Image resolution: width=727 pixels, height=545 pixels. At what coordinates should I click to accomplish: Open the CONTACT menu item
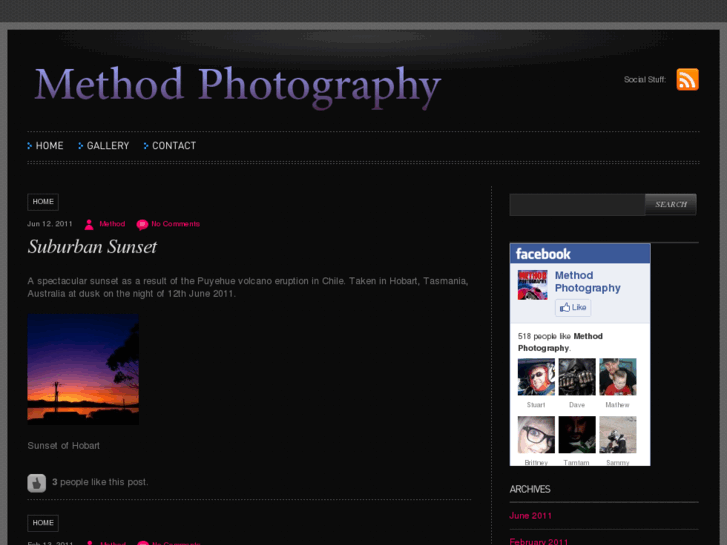pyautogui.click(x=173, y=146)
